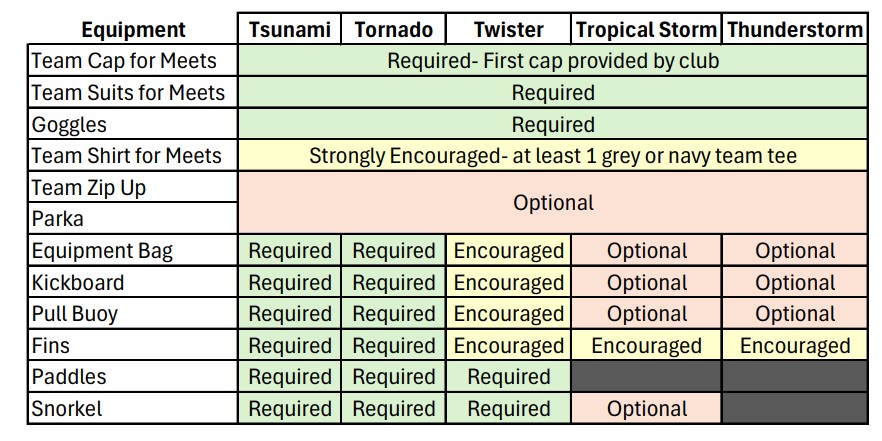This screenshot has width=882, height=441.
Task: Select the Tornado column header
Action: pos(393,30)
